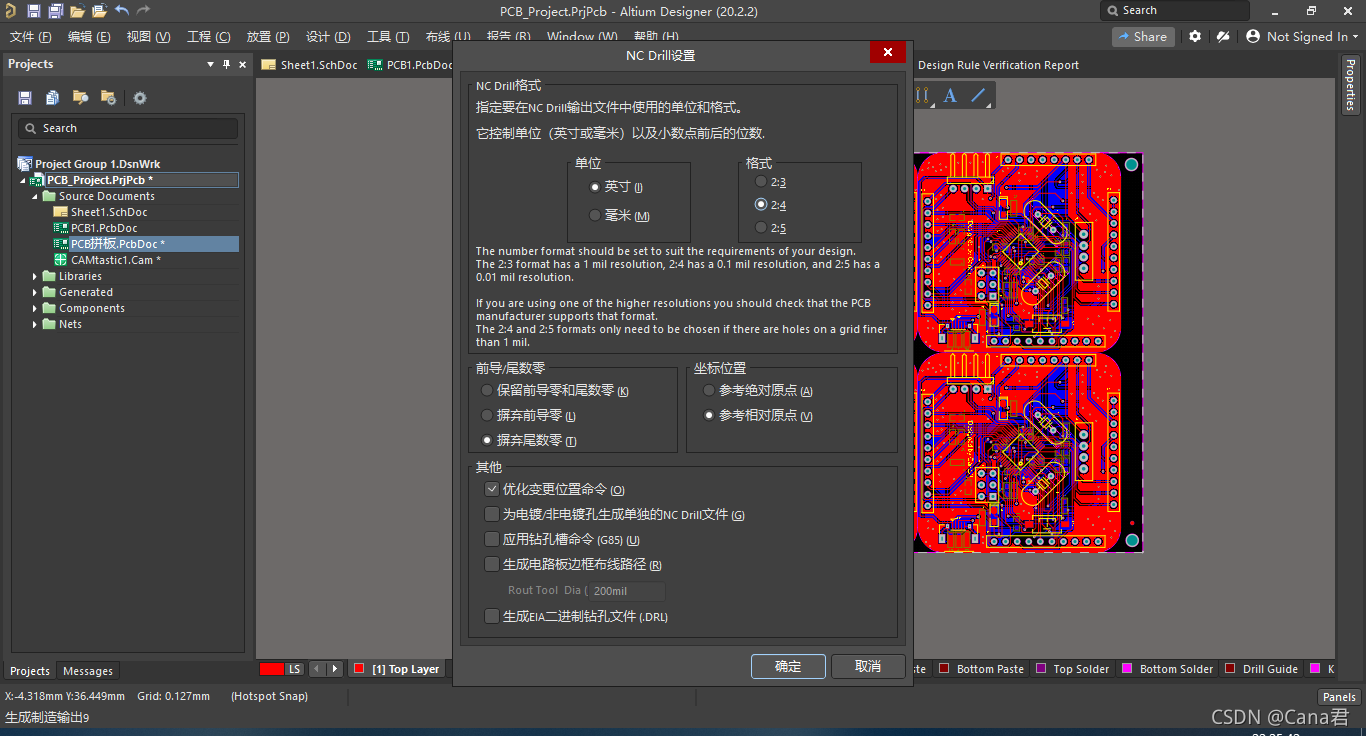Viewport: 1366px width, 736px height.
Task: Expand the Libraries tree node
Action: [36, 275]
